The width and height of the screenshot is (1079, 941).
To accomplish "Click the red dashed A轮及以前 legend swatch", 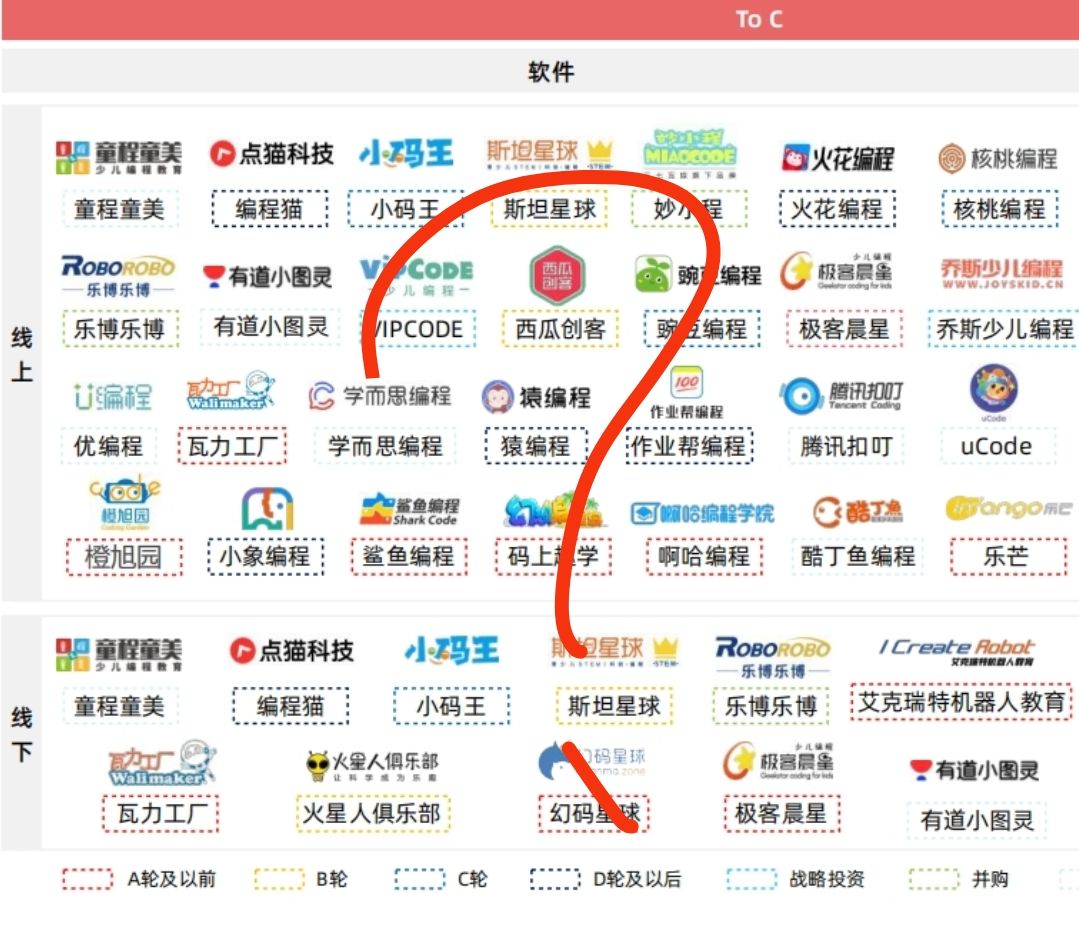I will (87, 879).
